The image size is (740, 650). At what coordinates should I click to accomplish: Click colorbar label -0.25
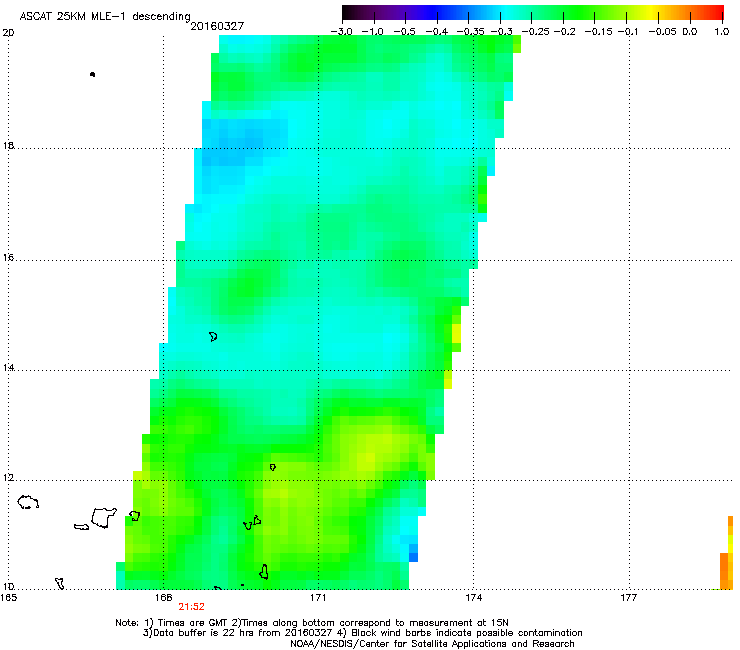(535, 32)
